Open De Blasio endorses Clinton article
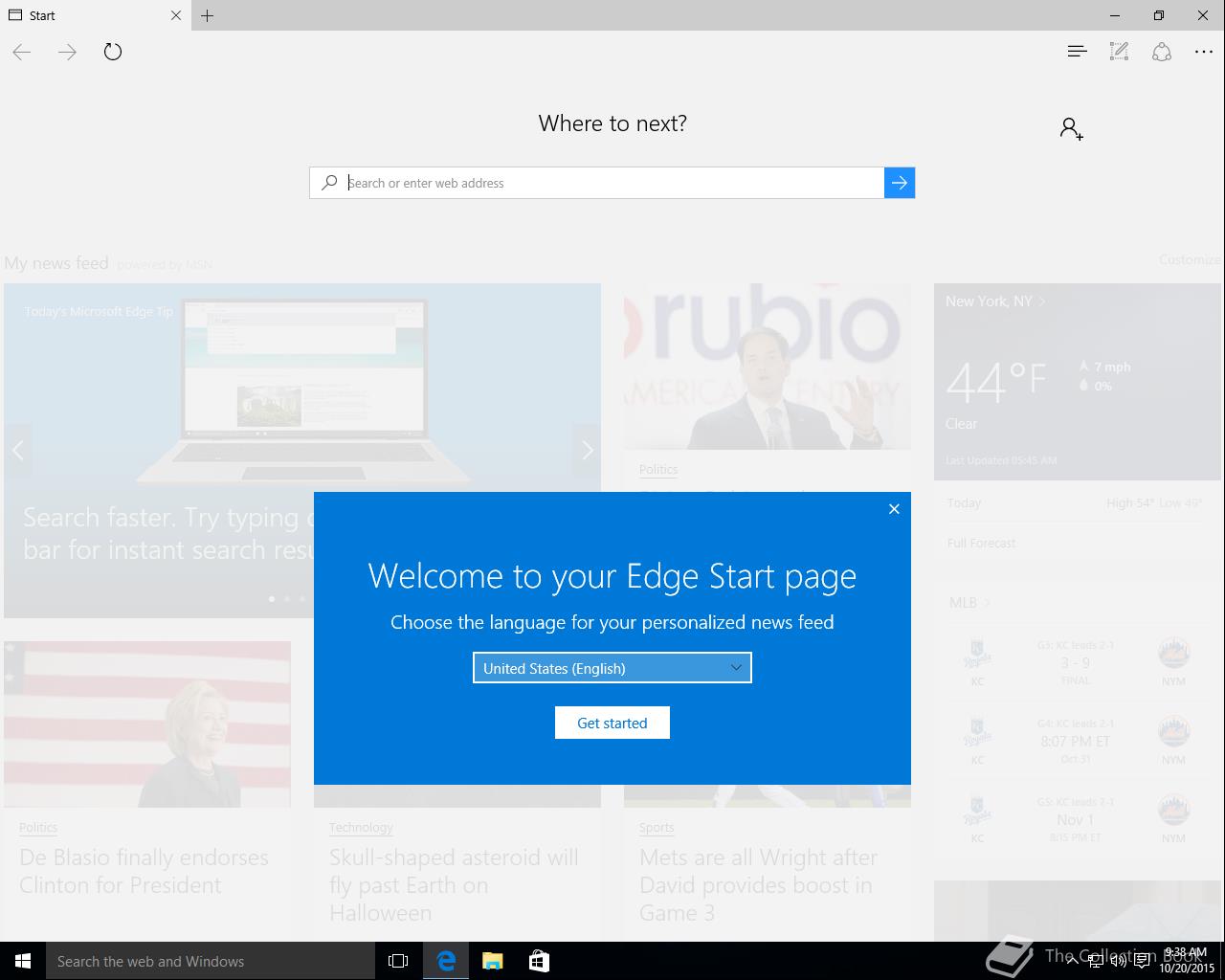This screenshot has width=1225, height=980. 144,871
